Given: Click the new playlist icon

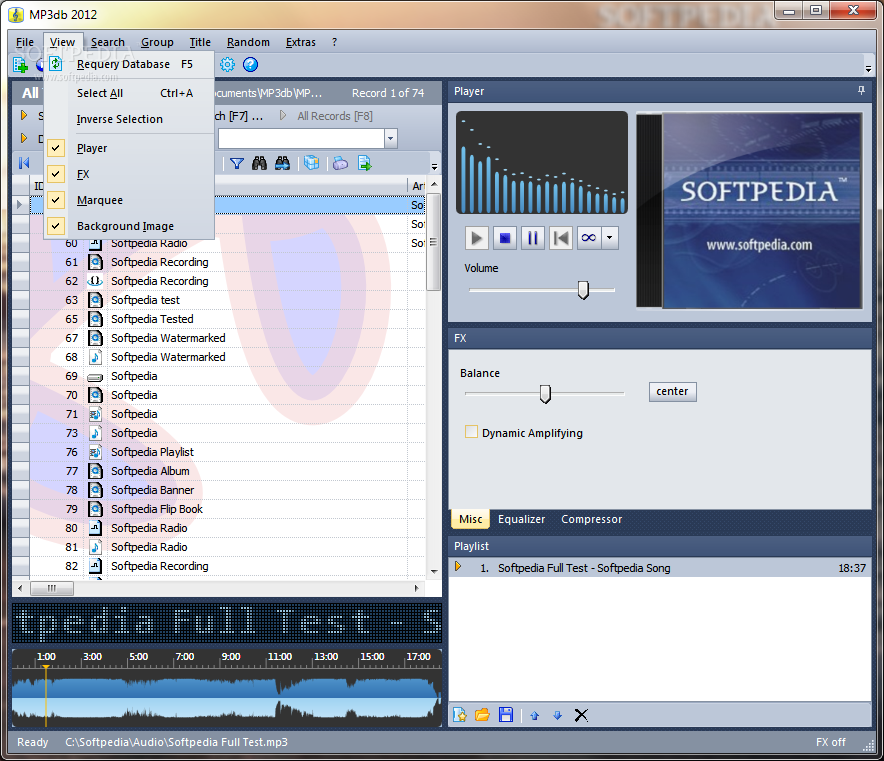Looking at the screenshot, I should (459, 715).
